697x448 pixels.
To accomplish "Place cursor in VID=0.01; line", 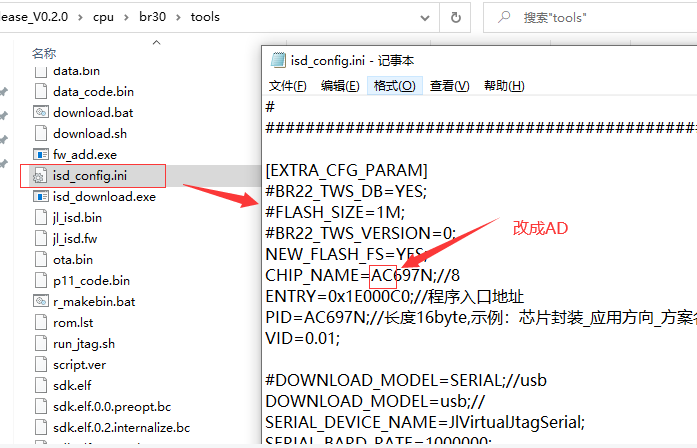I will click(x=303, y=339).
